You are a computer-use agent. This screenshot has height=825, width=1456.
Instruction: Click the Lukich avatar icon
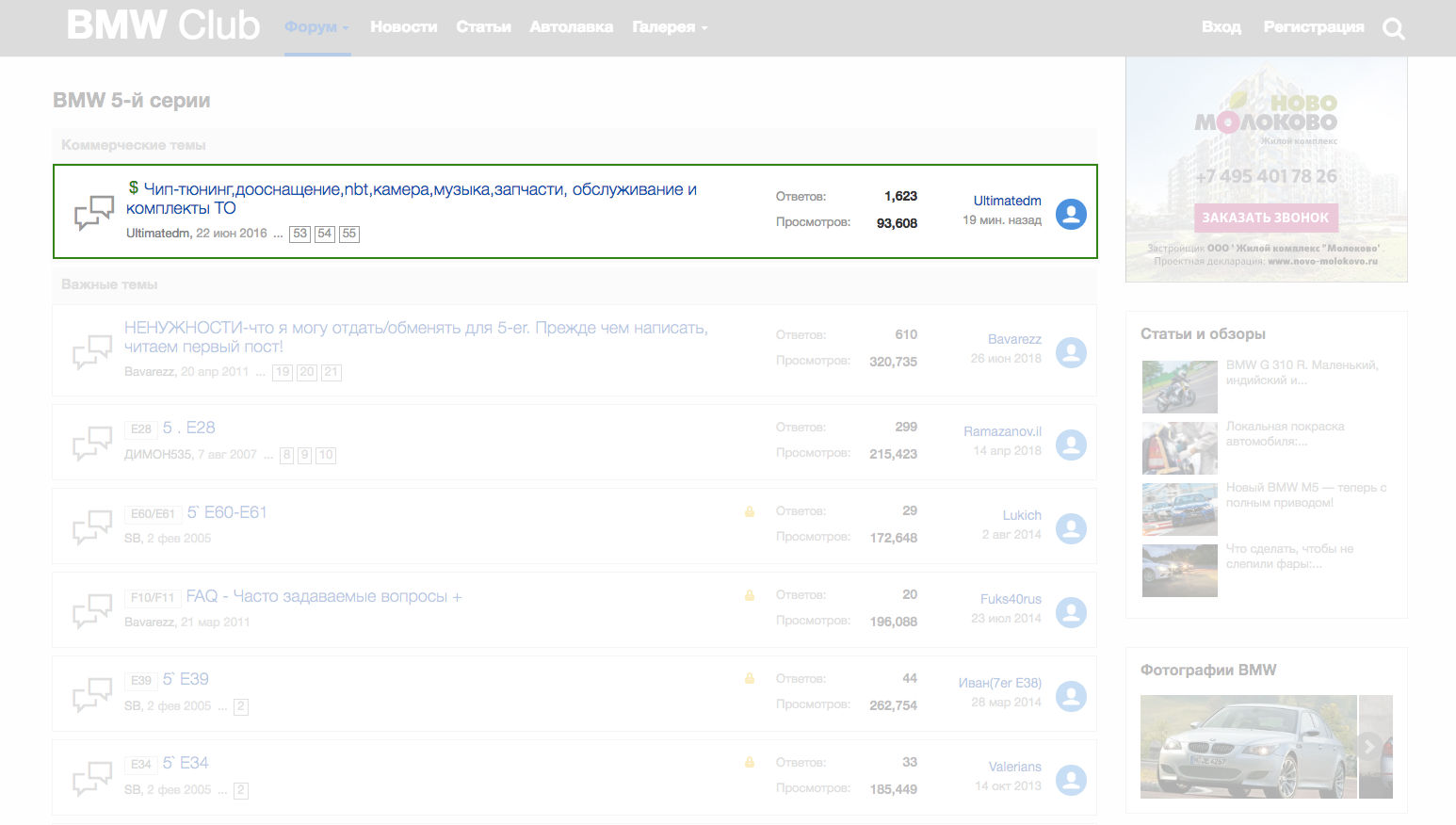(1071, 528)
